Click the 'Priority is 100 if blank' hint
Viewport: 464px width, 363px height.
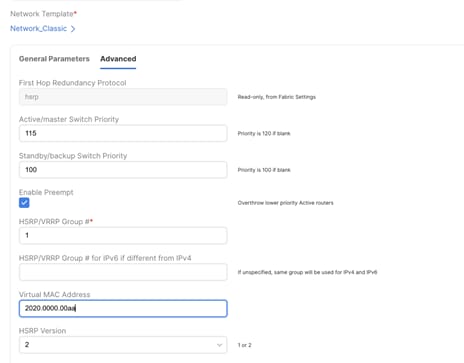(264, 170)
